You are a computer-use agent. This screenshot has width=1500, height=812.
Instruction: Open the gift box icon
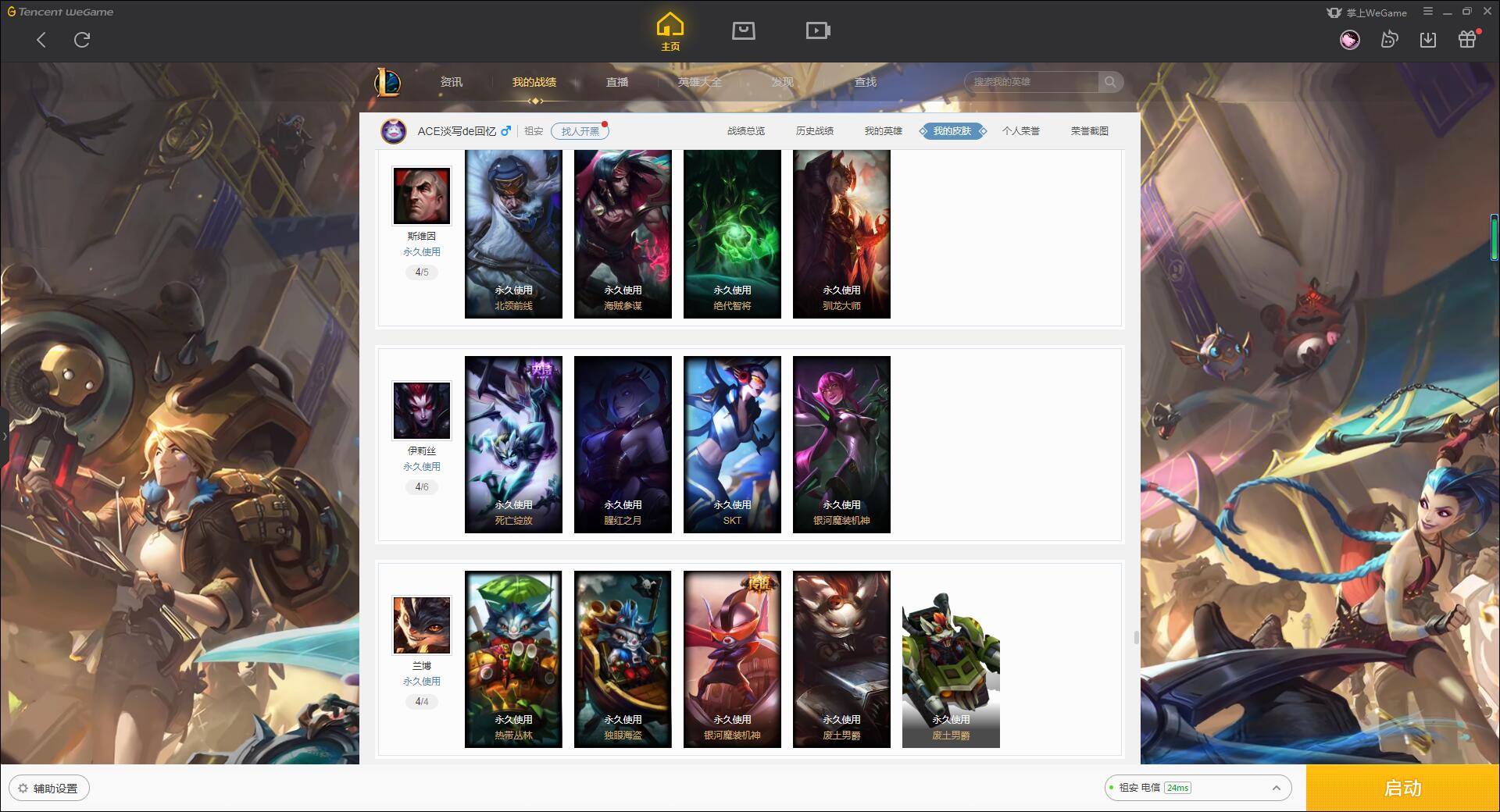(x=1467, y=40)
